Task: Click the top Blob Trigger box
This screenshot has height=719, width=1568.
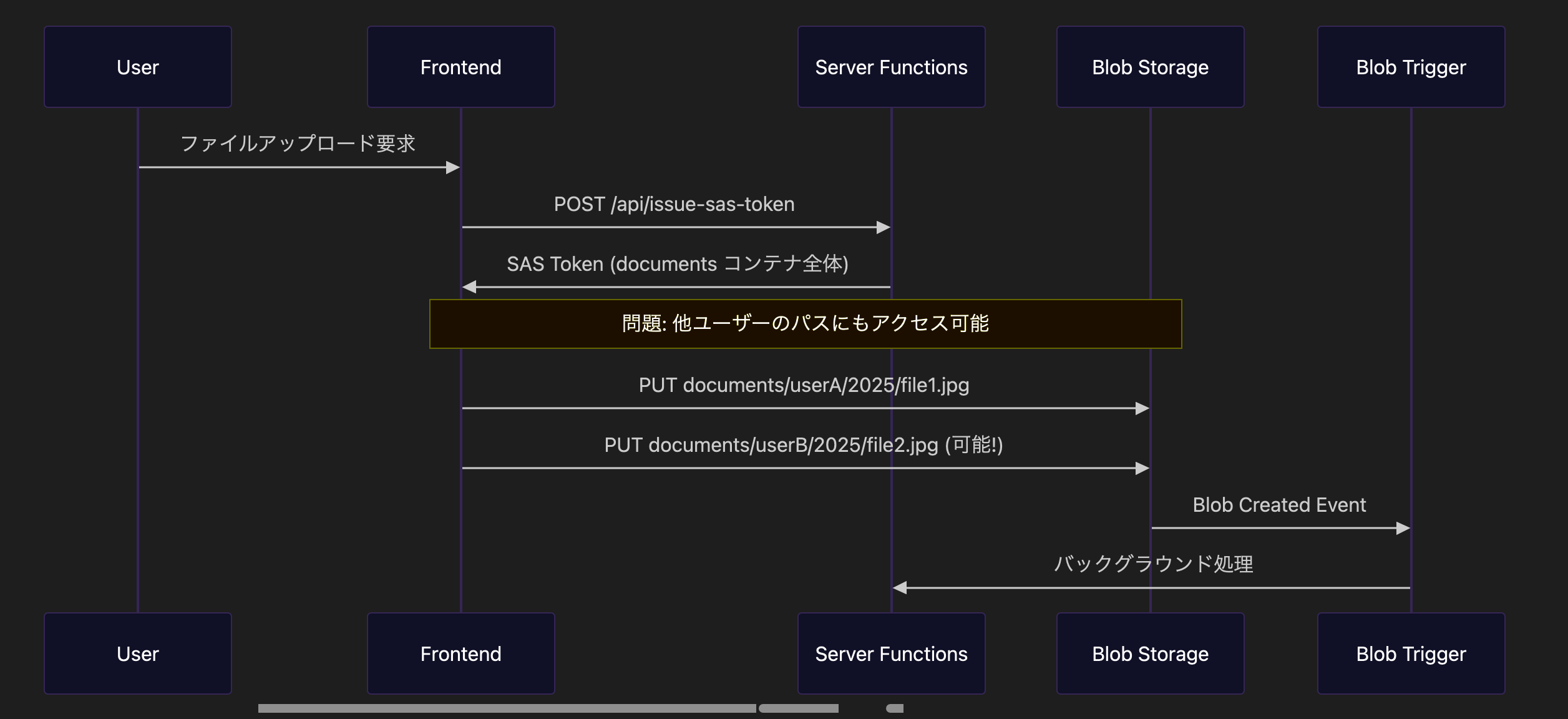Action: pos(1411,67)
